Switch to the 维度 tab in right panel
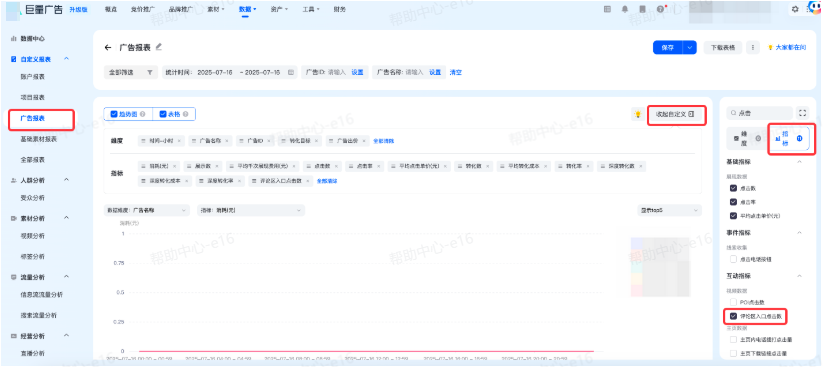The height and width of the screenshot is (367, 823). tap(746, 139)
